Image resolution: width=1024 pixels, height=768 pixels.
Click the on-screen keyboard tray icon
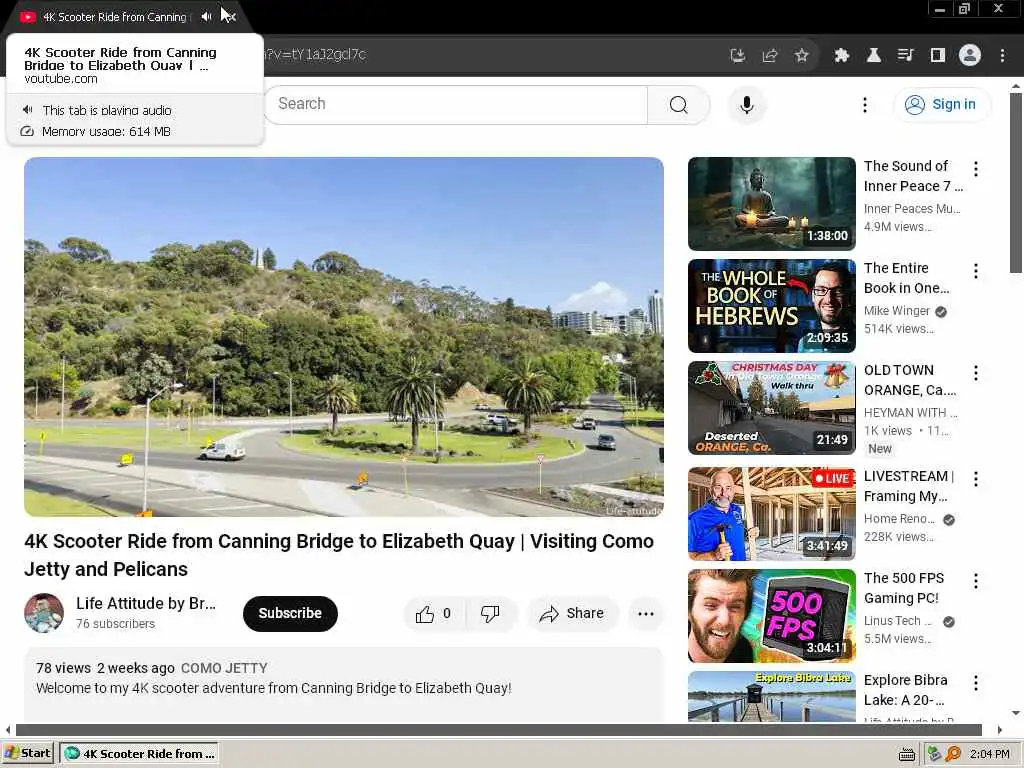coord(906,755)
